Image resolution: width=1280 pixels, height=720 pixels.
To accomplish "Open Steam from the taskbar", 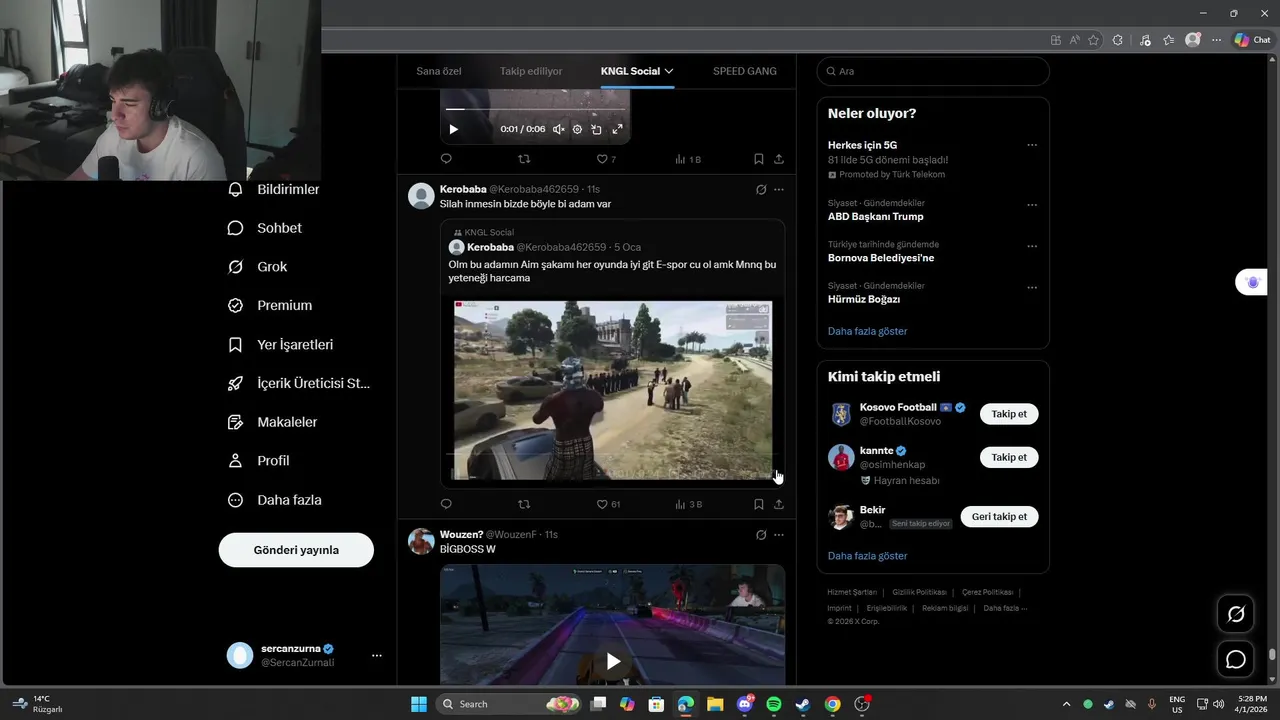I will coord(802,704).
